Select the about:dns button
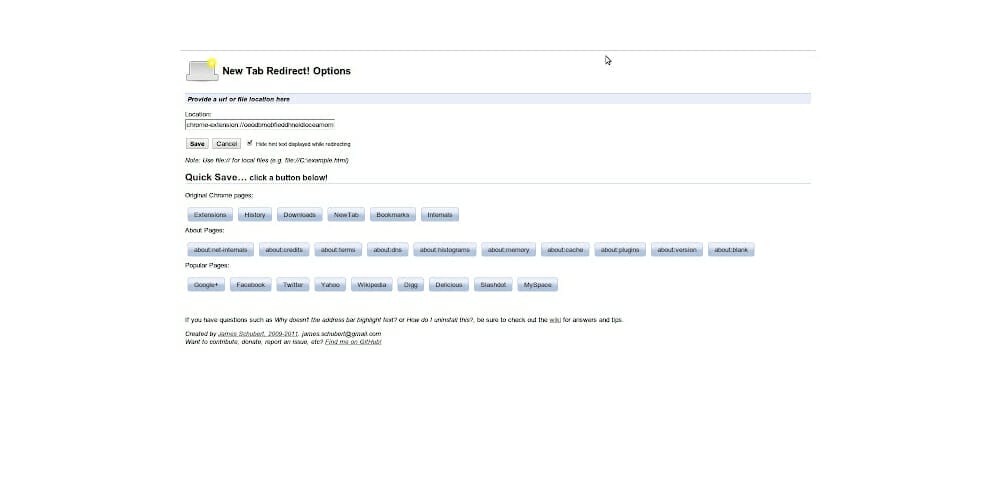 pos(388,250)
